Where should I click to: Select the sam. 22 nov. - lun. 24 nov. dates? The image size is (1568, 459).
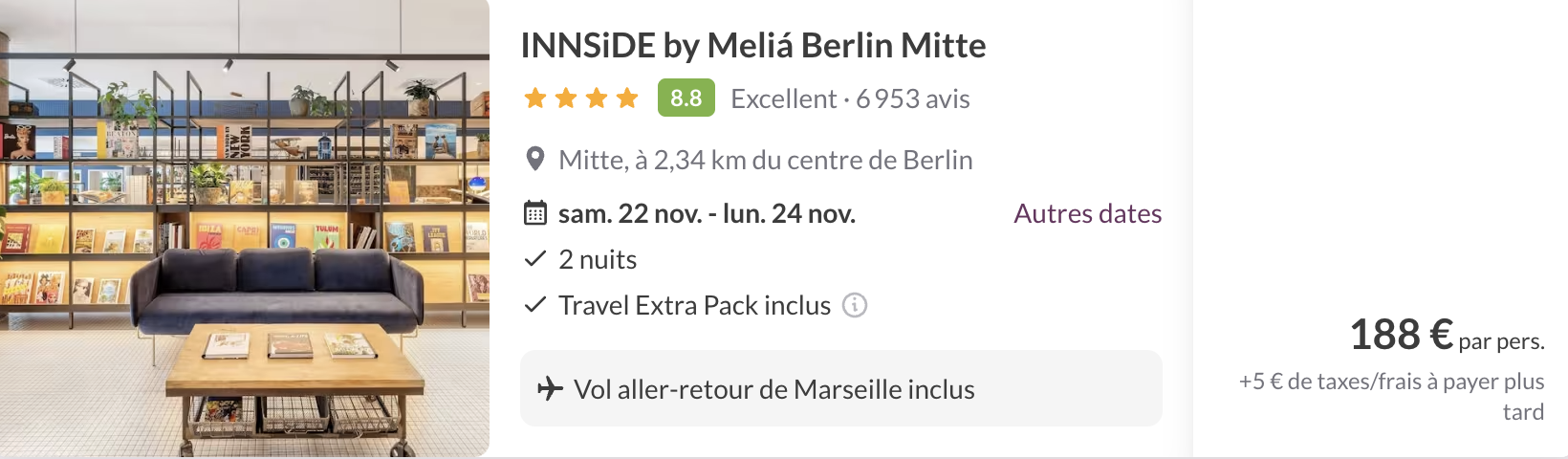click(707, 213)
